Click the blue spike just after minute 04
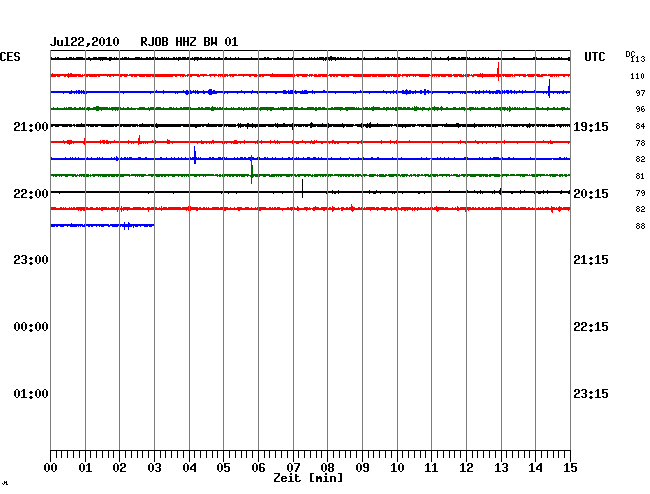The width and height of the screenshot is (650, 494). click(x=195, y=155)
